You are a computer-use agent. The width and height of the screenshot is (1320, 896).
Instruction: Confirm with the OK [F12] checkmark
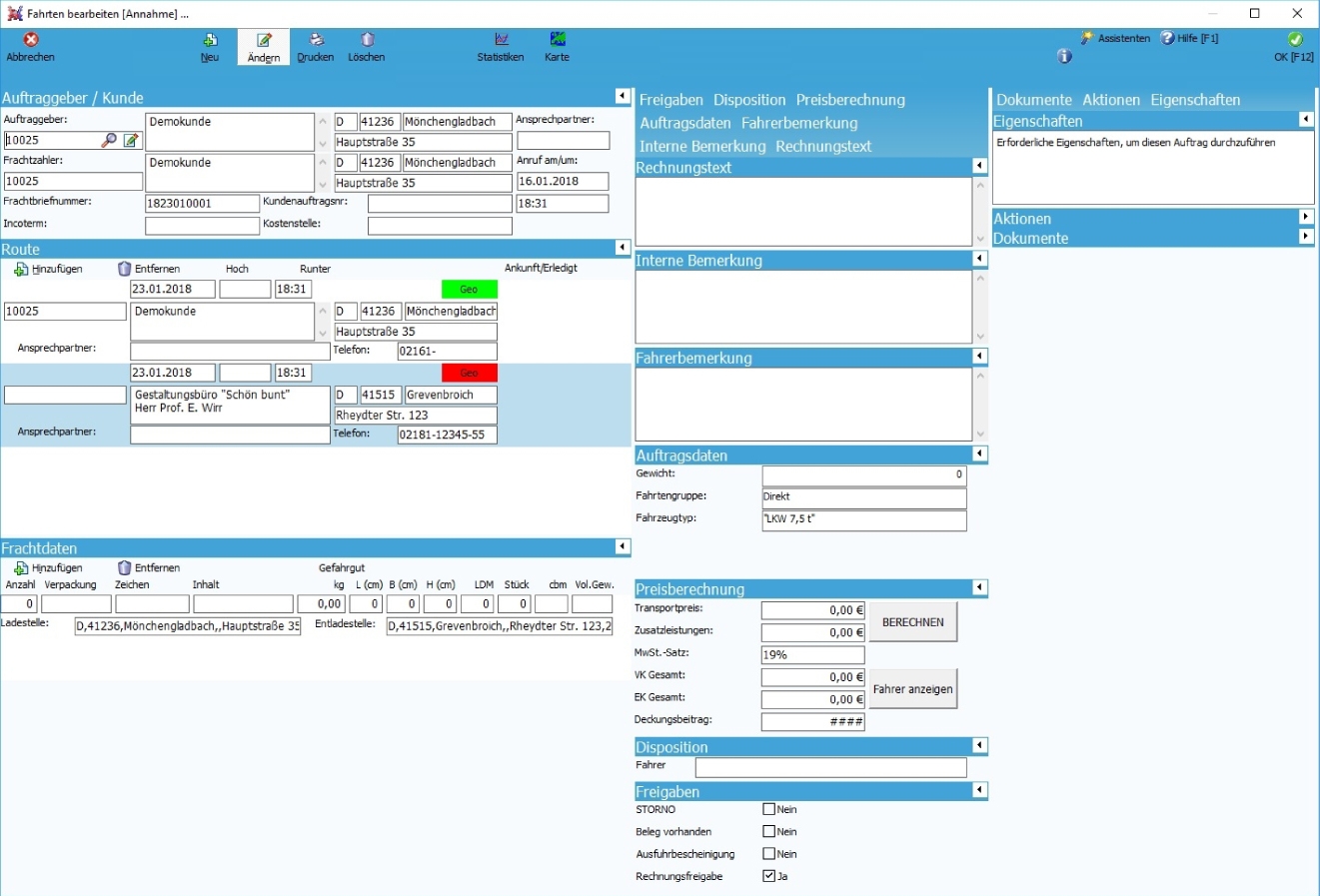point(1295,40)
